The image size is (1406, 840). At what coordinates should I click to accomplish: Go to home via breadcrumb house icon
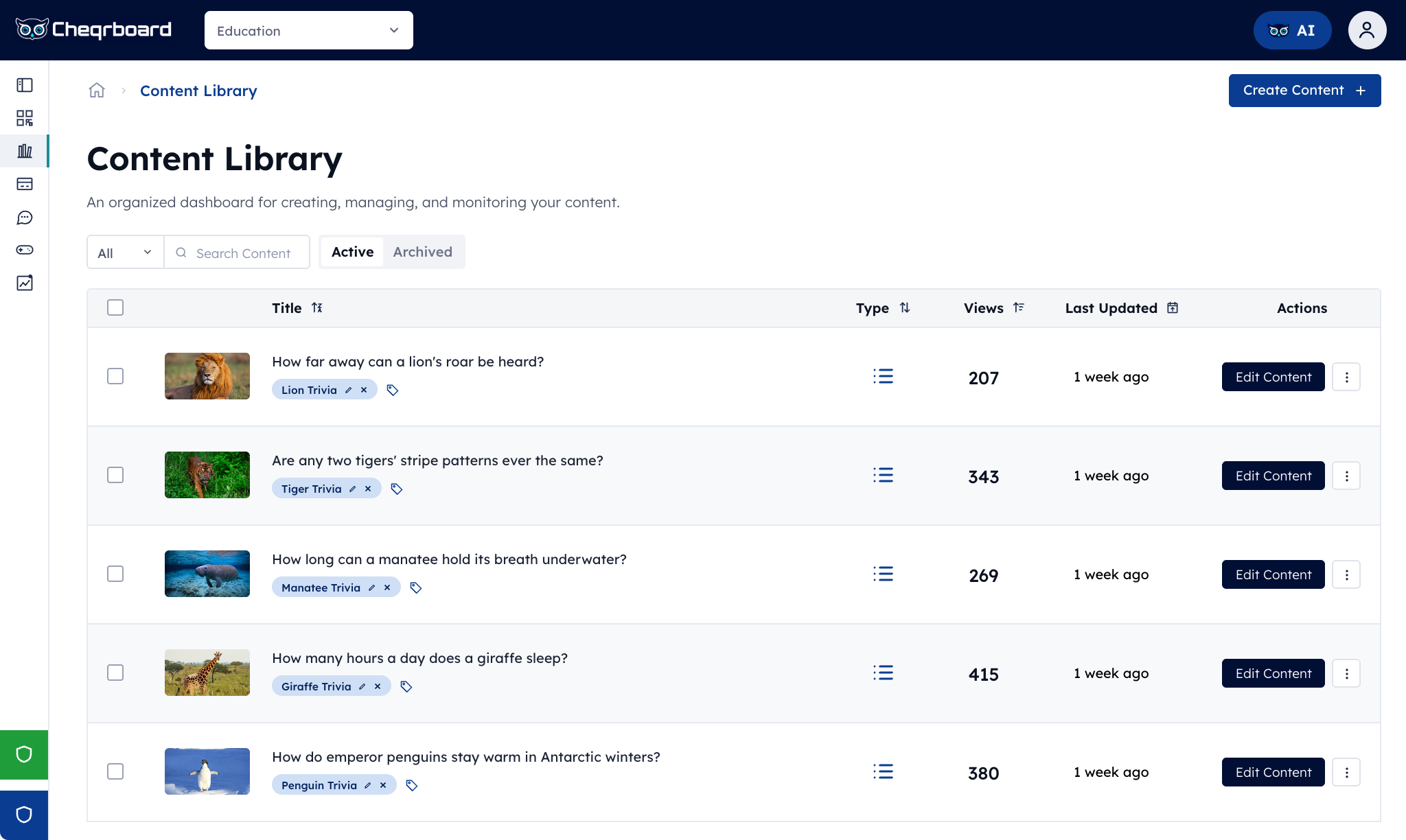[x=97, y=90]
